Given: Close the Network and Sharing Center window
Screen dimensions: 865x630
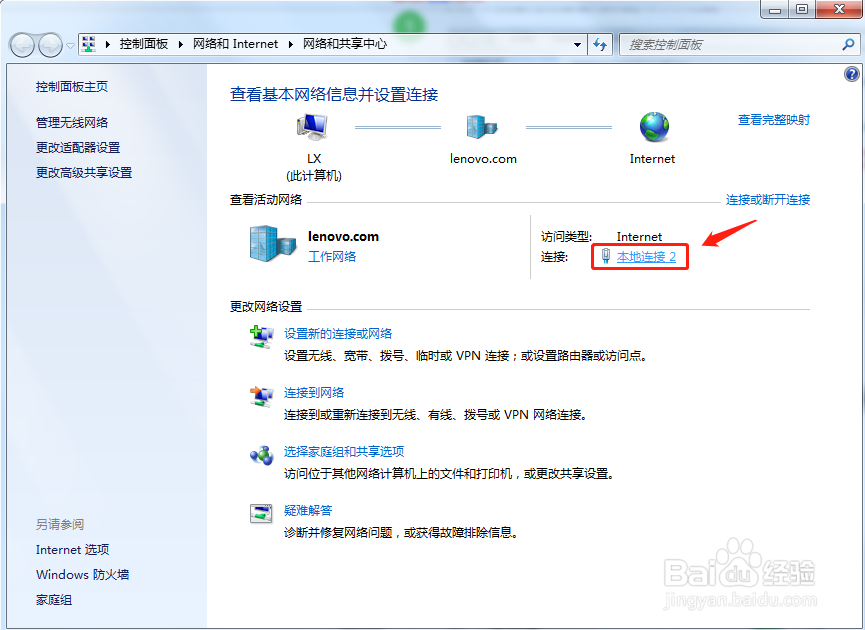Looking at the screenshot, I should coord(840,9).
